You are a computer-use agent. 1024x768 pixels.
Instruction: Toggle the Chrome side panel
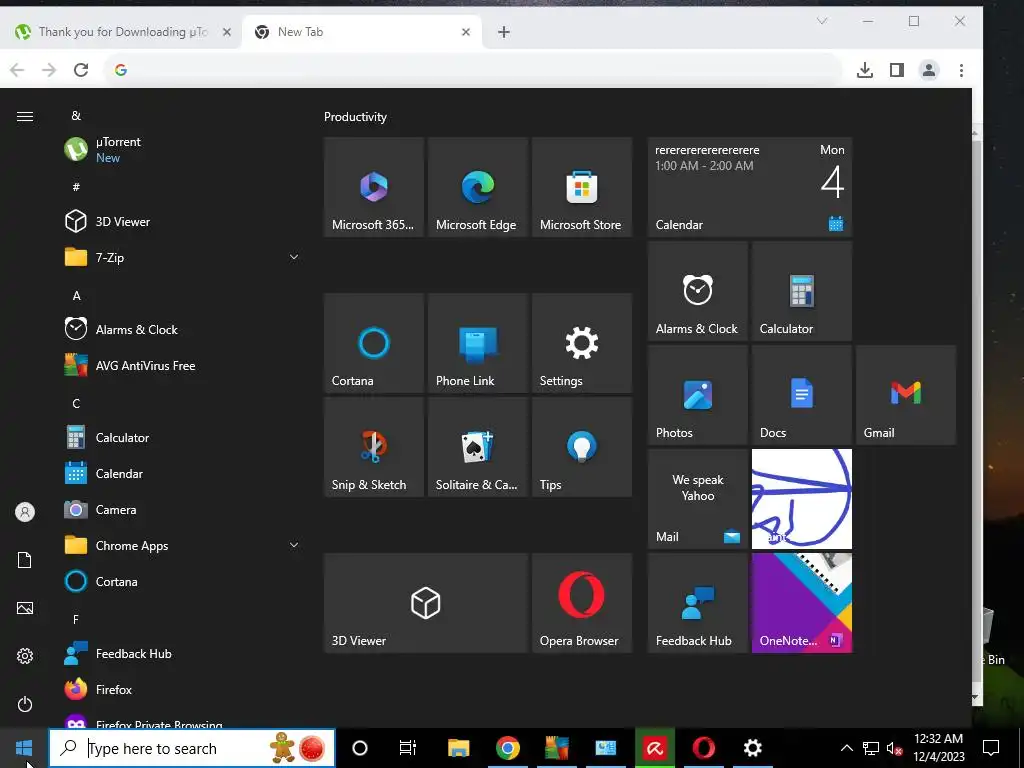click(x=897, y=70)
